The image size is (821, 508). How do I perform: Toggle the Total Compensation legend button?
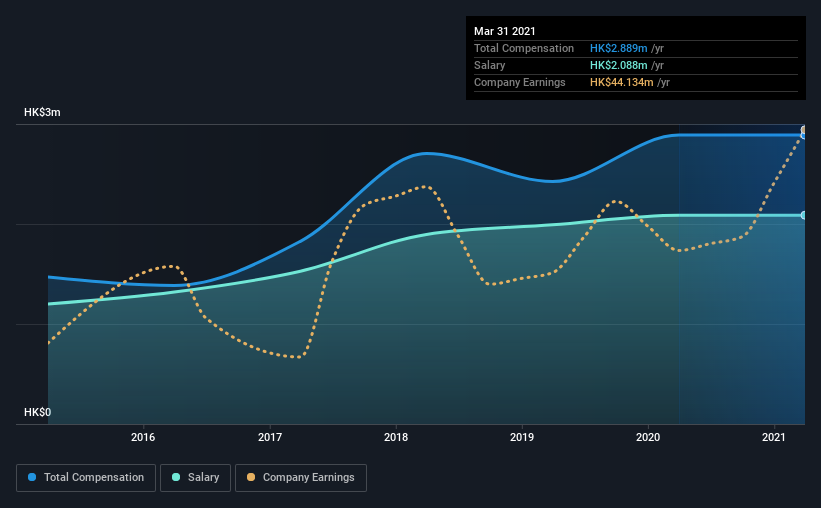(86, 478)
